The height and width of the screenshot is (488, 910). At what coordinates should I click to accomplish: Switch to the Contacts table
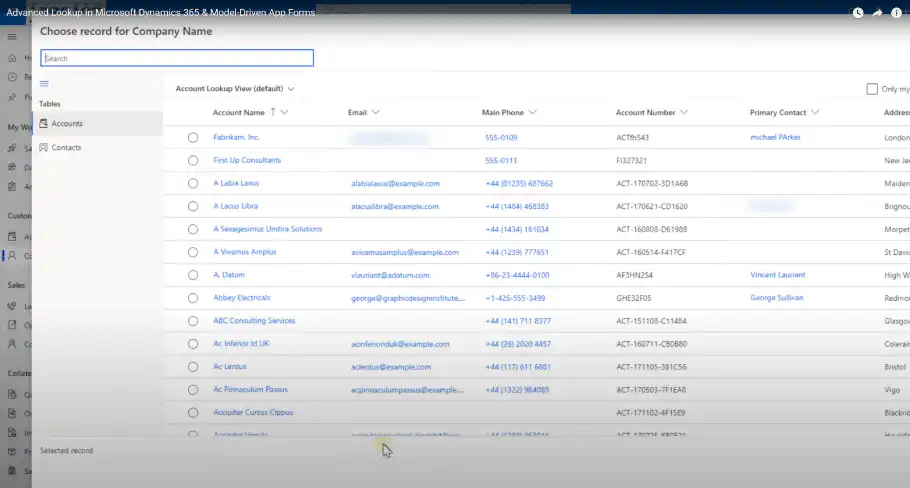66,148
